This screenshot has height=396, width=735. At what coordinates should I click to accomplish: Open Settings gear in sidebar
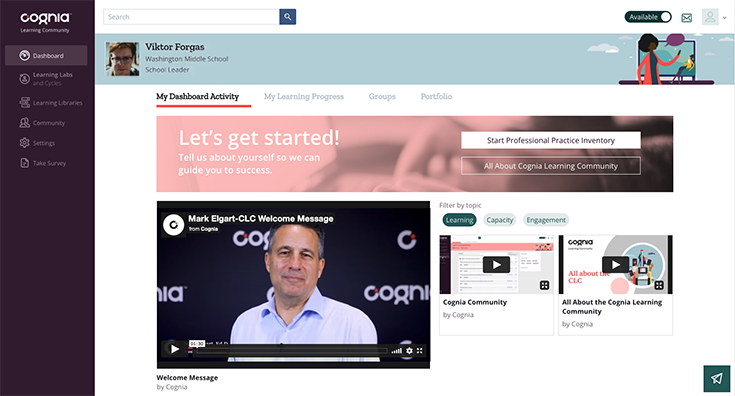point(24,143)
